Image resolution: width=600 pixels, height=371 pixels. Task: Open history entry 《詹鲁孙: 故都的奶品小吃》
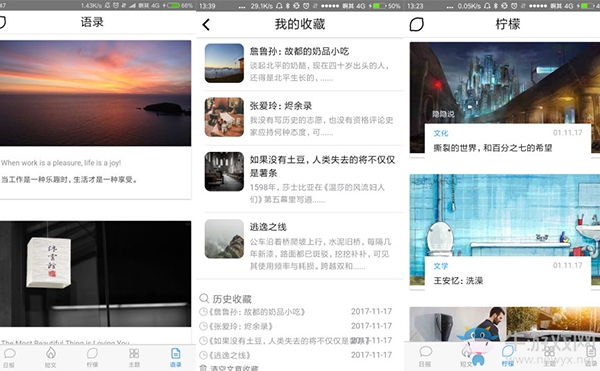(257, 312)
